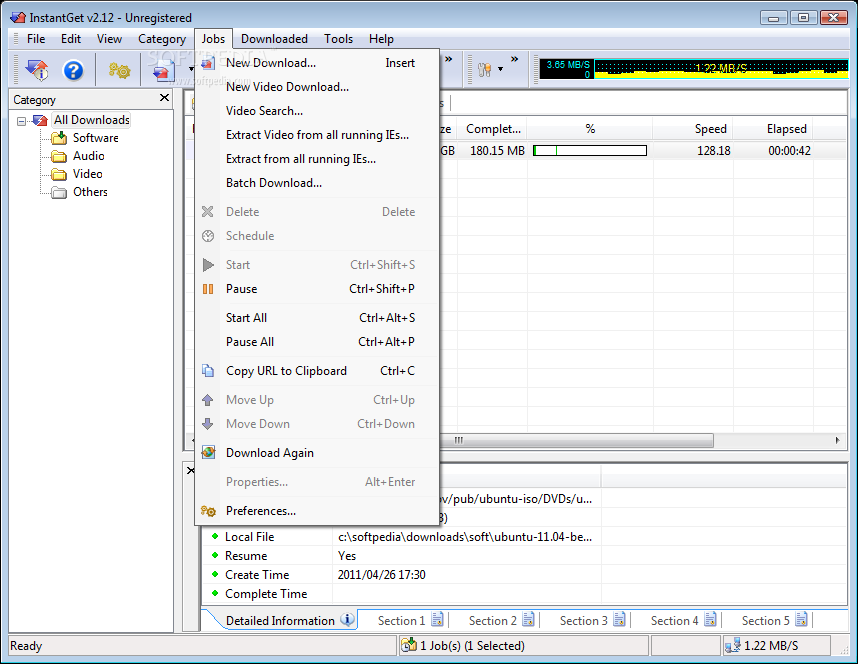
Task: Select All Downloads in category tree
Action: [91, 120]
